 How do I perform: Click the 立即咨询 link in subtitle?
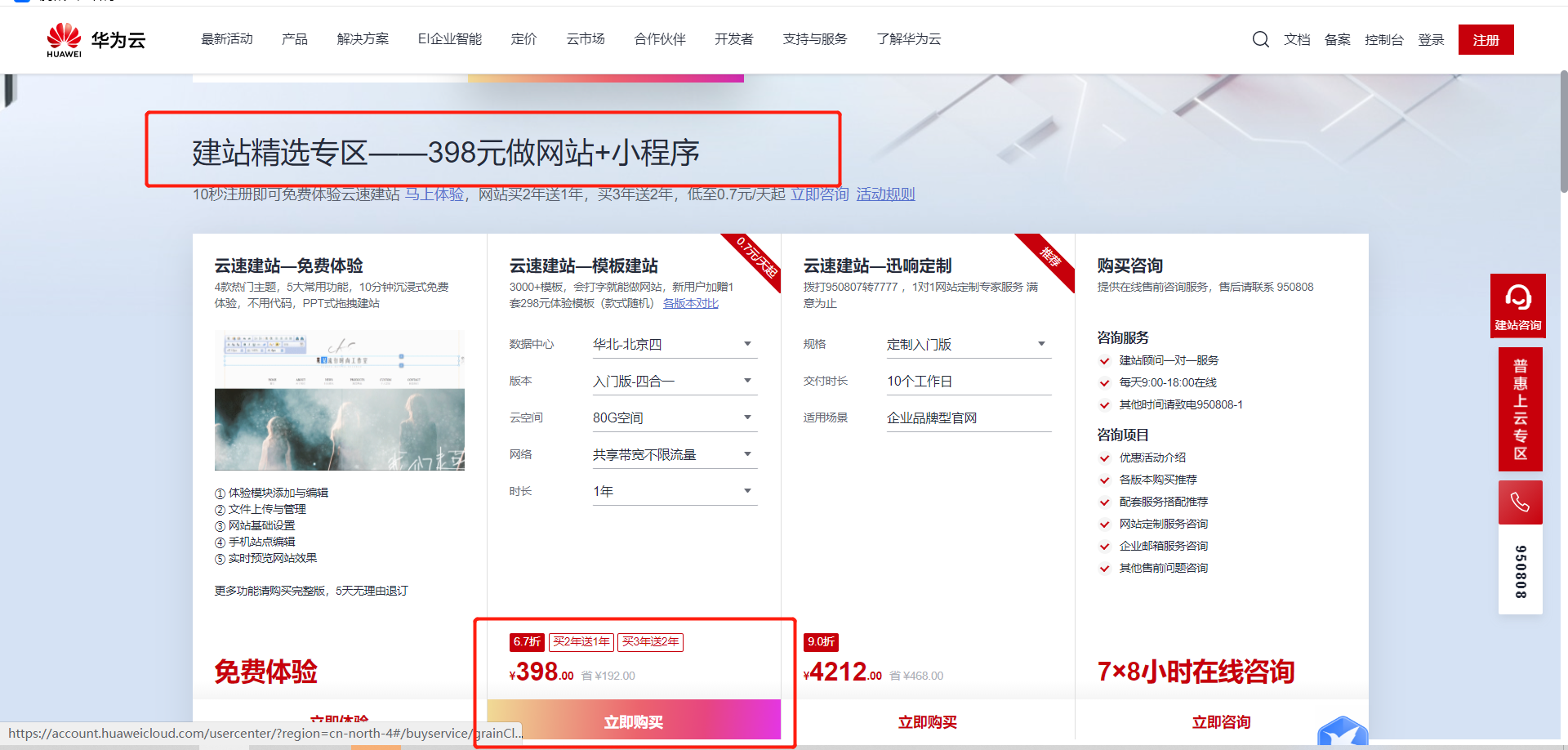click(x=820, y=194)
